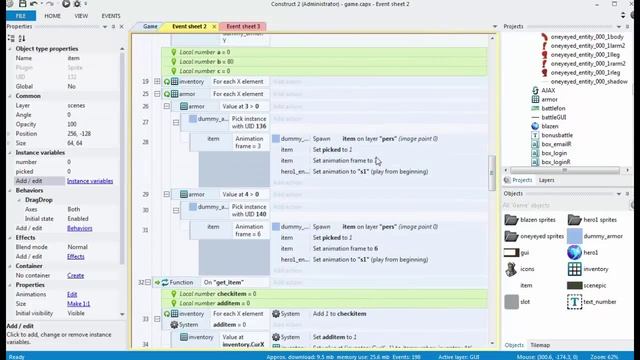This screenshot has width=640, height=360.
Task: Click the Function icon on event 32
Action: (x=165, y=282)
